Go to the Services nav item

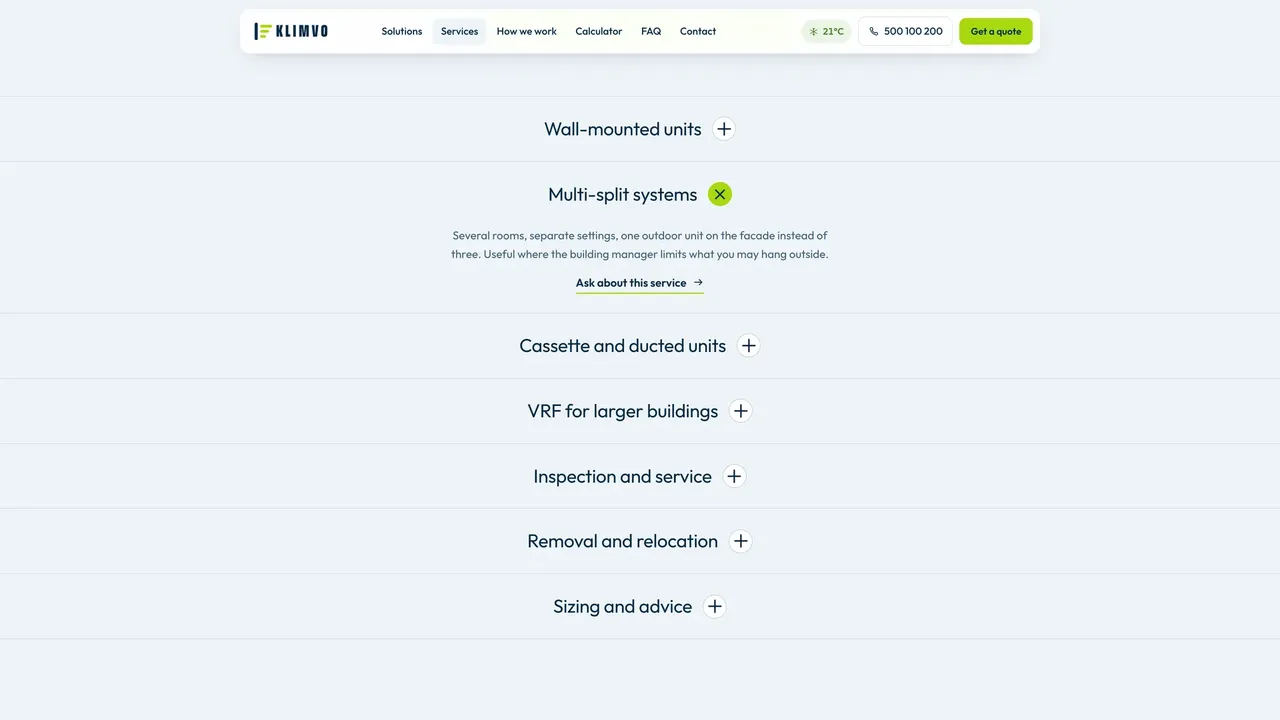459,31
